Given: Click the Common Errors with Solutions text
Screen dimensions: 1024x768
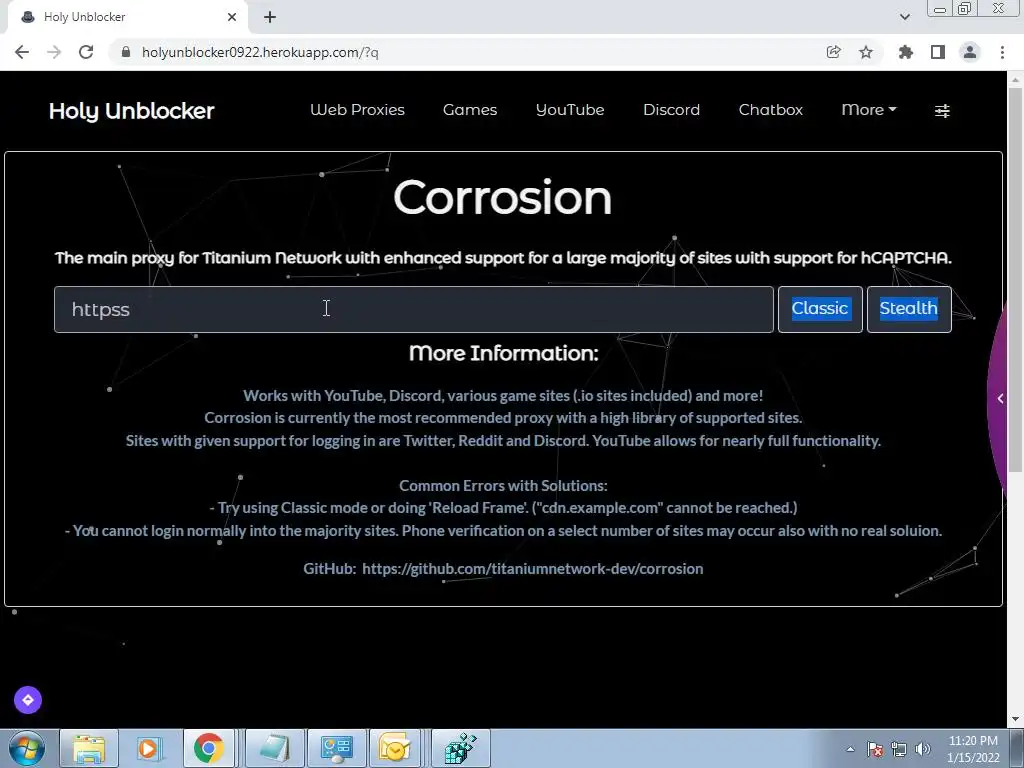Looking at the screenshot, I should tap(504, 486).
